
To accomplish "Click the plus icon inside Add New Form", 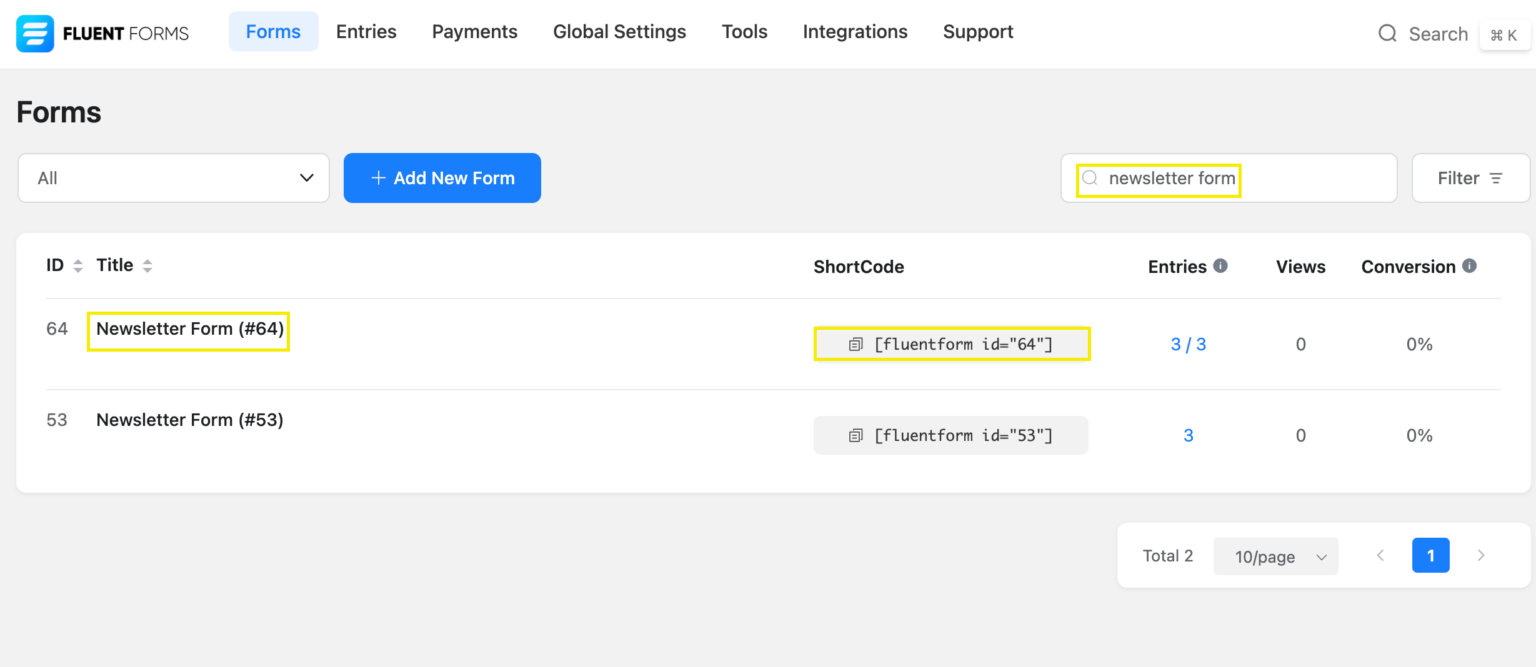I will pos(378,177).
